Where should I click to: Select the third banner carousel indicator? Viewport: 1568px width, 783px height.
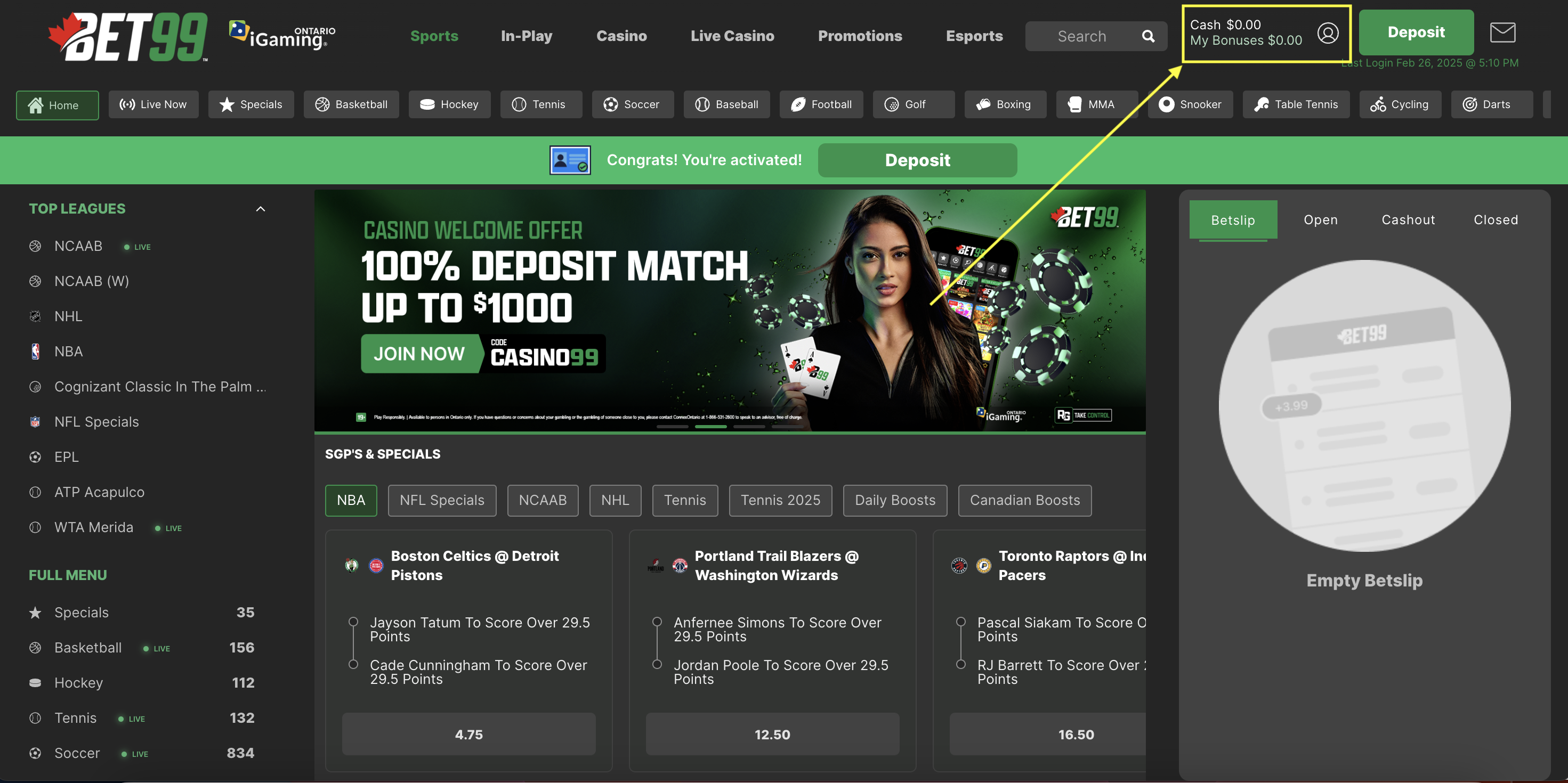tap(749, 427)
